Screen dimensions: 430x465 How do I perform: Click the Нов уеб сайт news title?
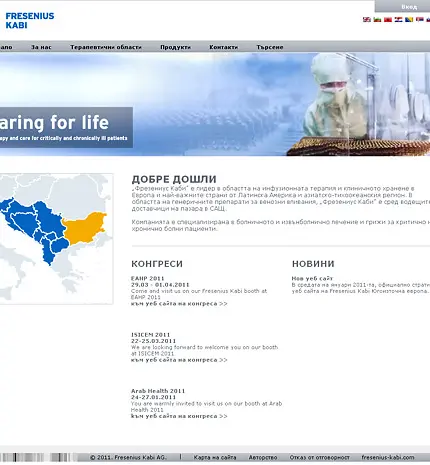(x=313, y=278)
